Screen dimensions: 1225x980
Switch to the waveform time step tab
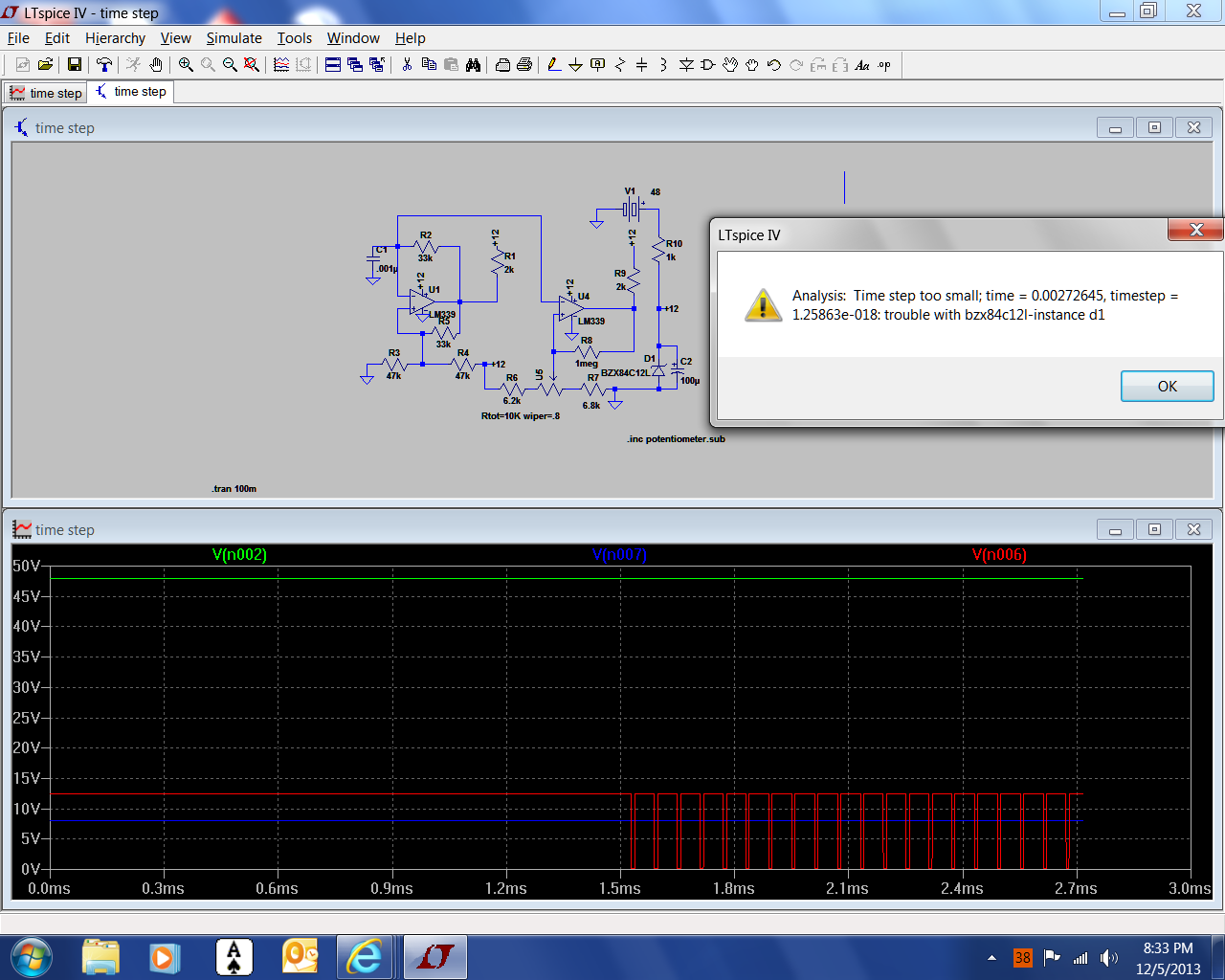pos(46,93)
